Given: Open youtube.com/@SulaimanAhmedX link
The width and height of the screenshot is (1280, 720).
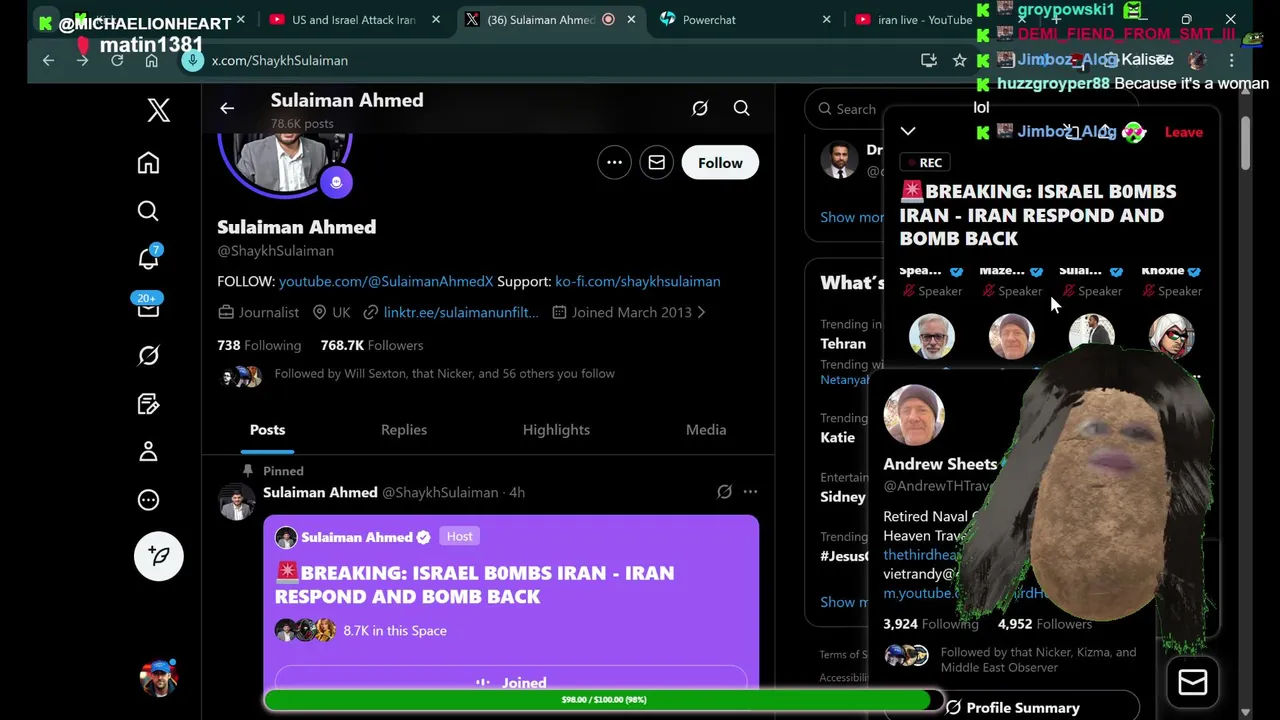Looking at the screenshot, I should coord(386,281).
